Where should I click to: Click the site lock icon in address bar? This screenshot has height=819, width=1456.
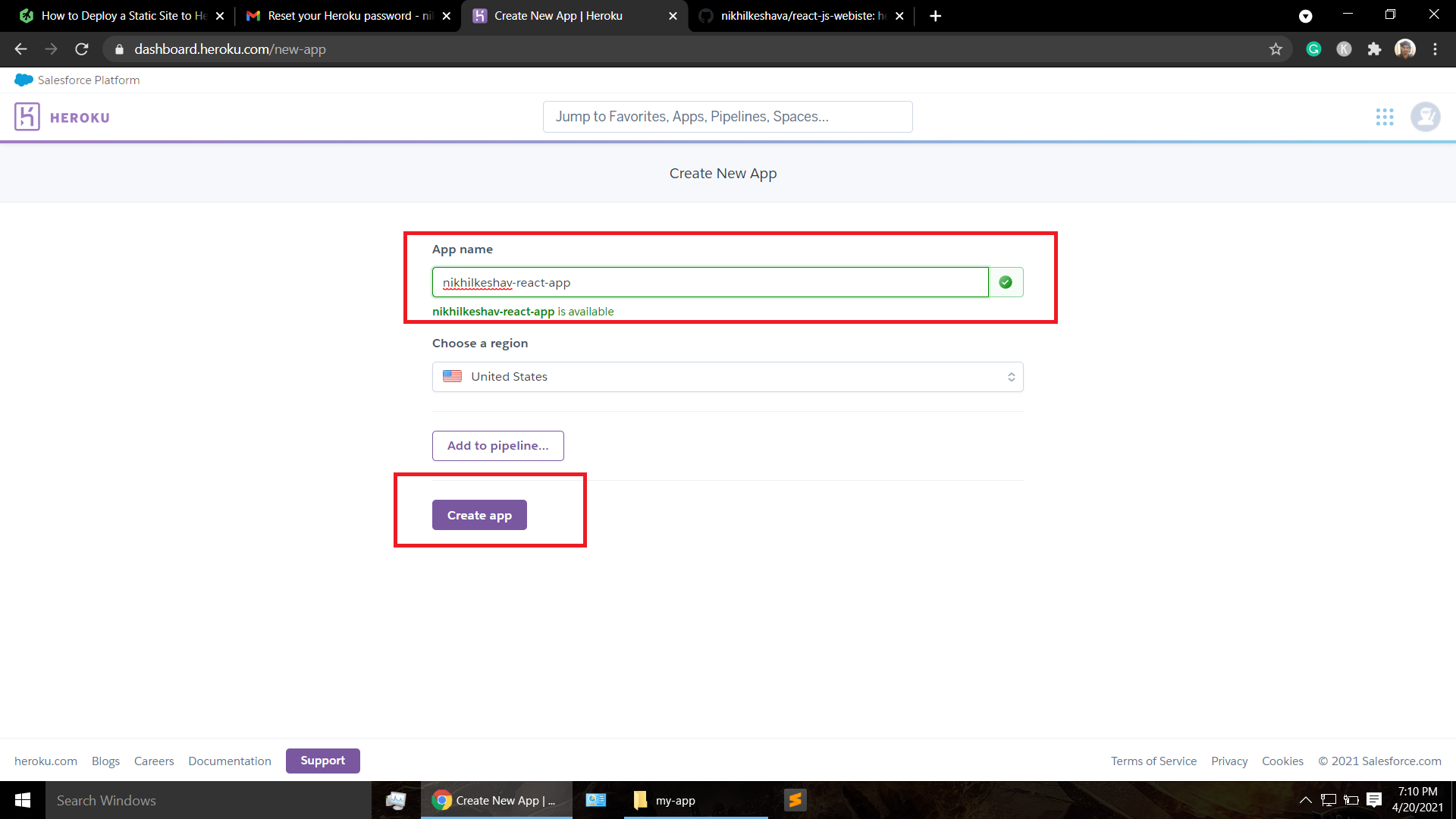pos(119,49)
